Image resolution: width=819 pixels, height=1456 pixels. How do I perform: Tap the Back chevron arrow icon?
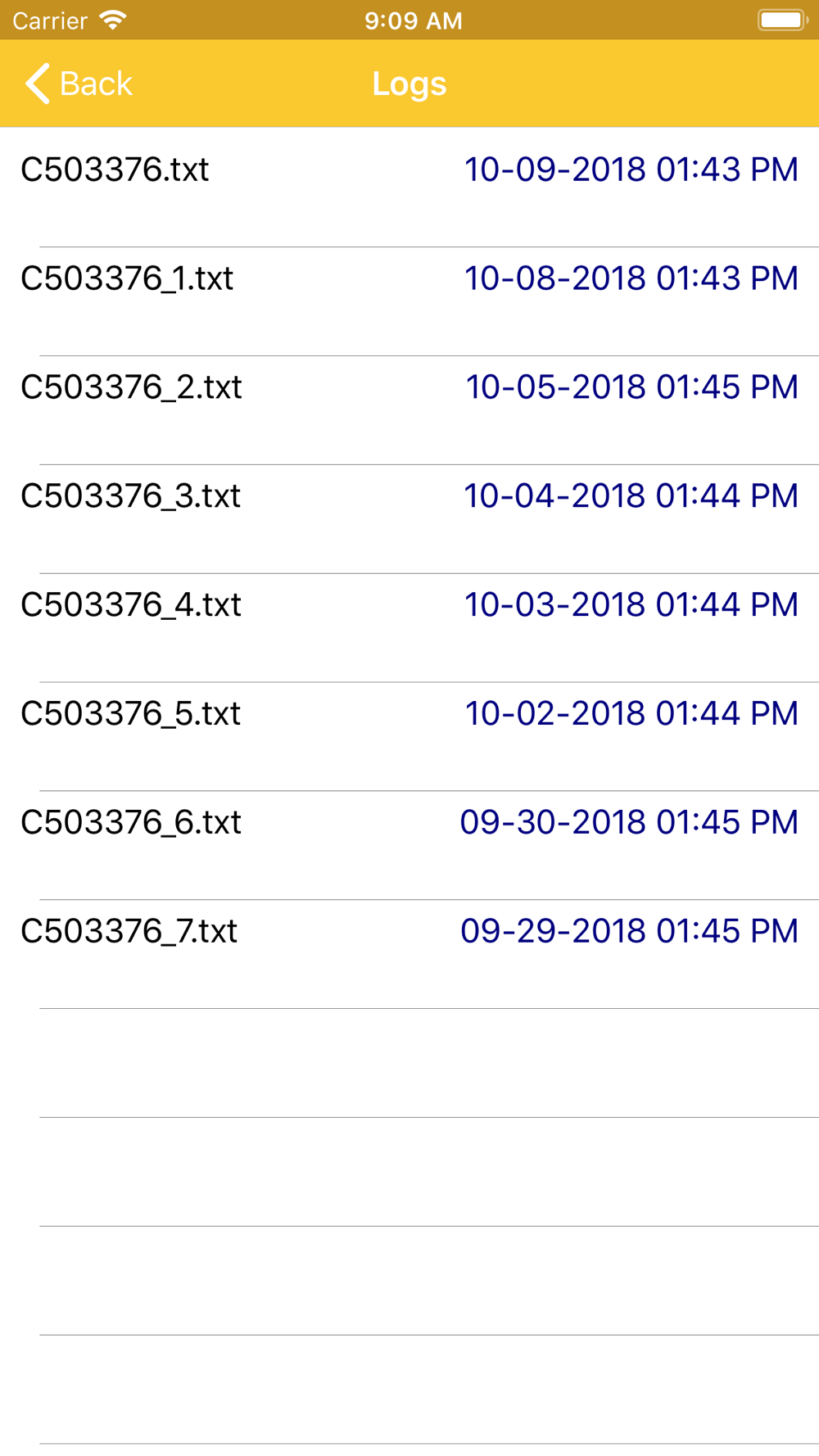38,84
